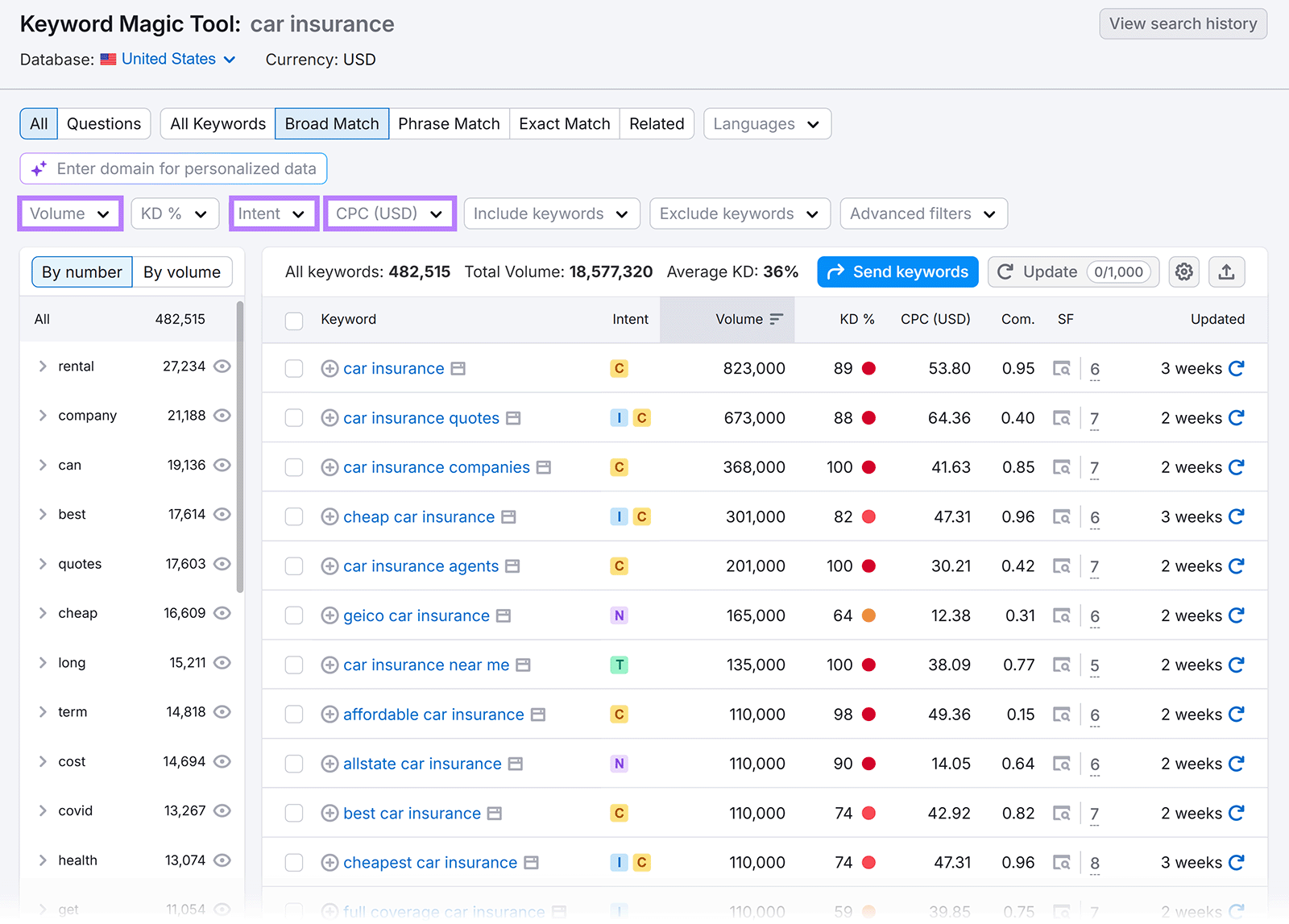Click add icon beside cheap car insurance

(x=330, y=517)
